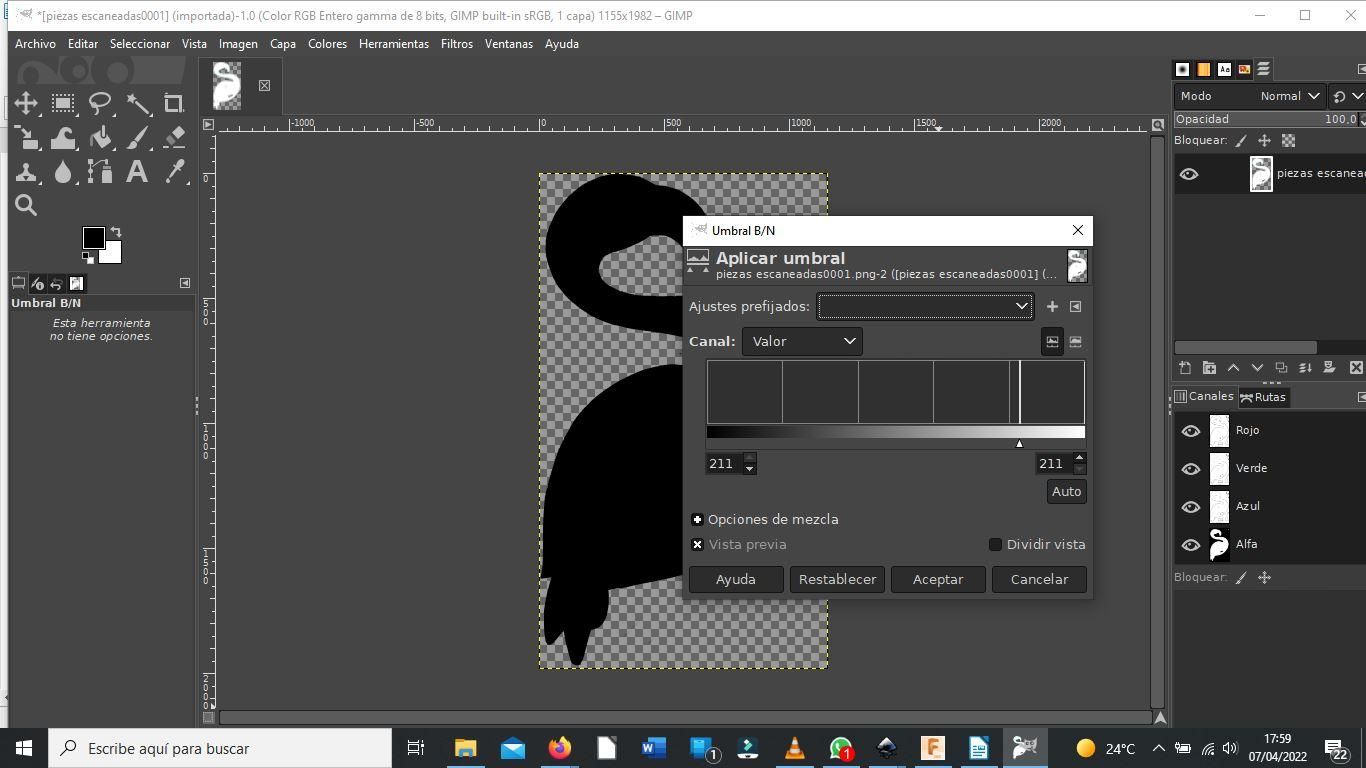Open the layer mode group switch dropdown

[x=1348, y=96]
